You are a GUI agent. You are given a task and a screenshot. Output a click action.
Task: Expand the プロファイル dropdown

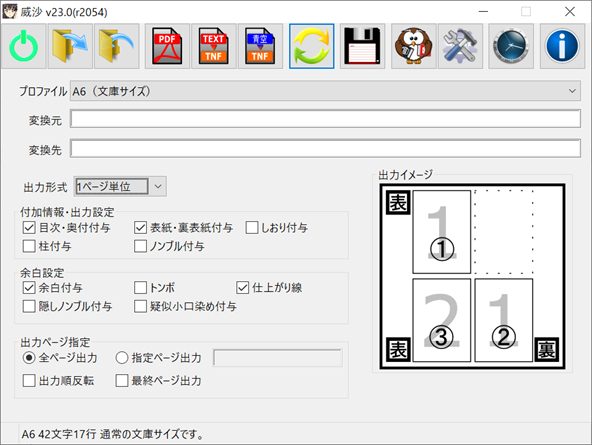click(x=325, y=91)
